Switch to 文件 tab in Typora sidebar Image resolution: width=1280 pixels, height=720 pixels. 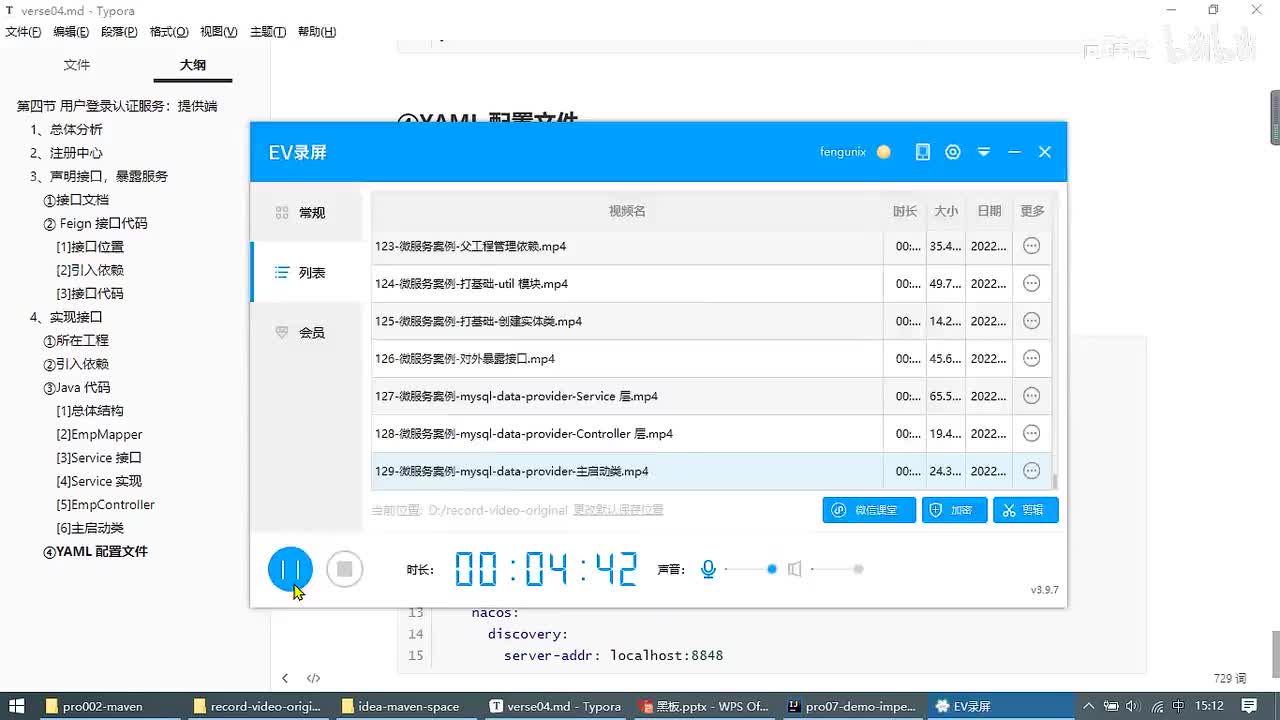[77, 65]
